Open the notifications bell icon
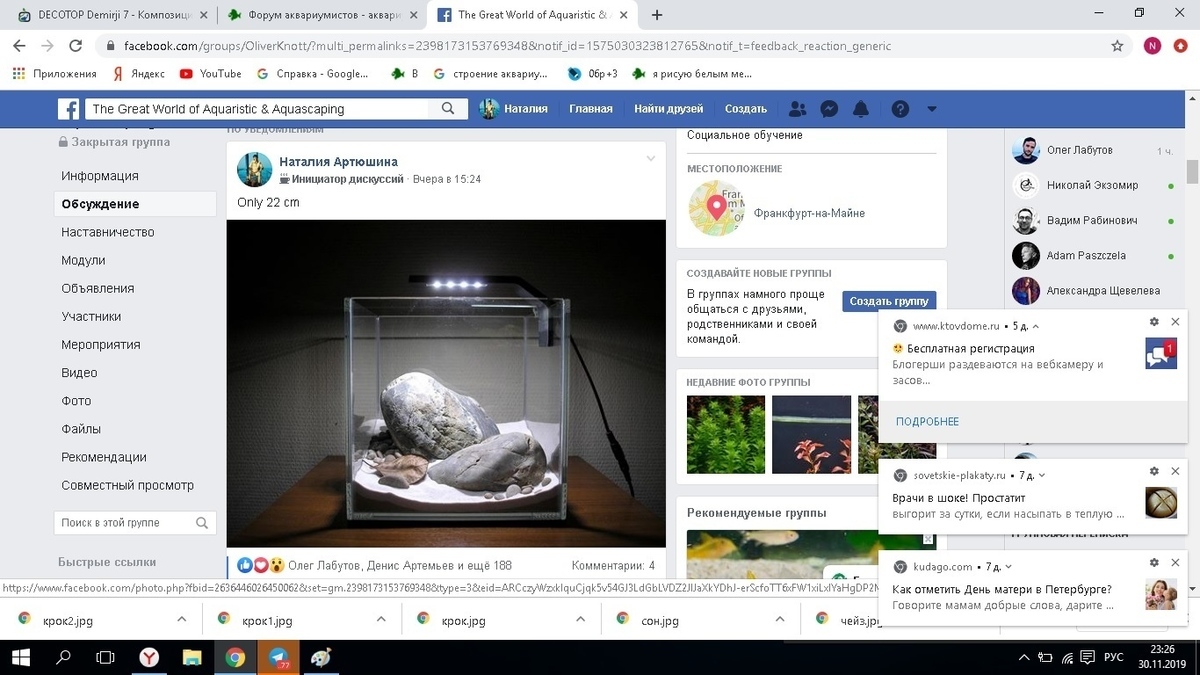Viewport: 1200px width, 675px height. click(x=861, y=109)
